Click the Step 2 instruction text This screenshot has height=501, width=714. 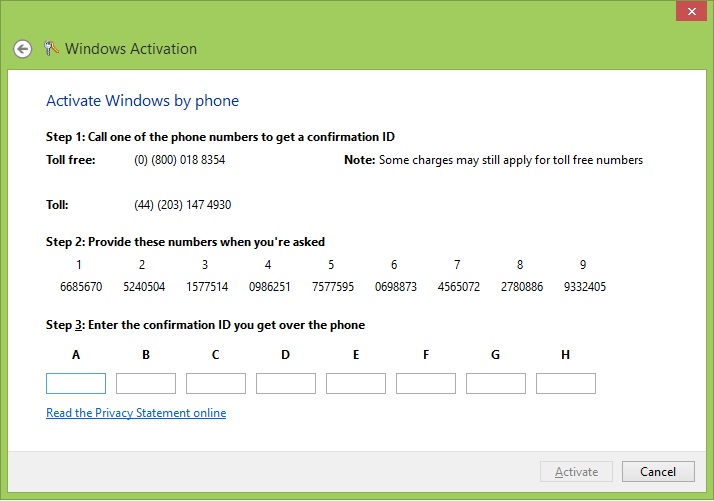point(185,242)
